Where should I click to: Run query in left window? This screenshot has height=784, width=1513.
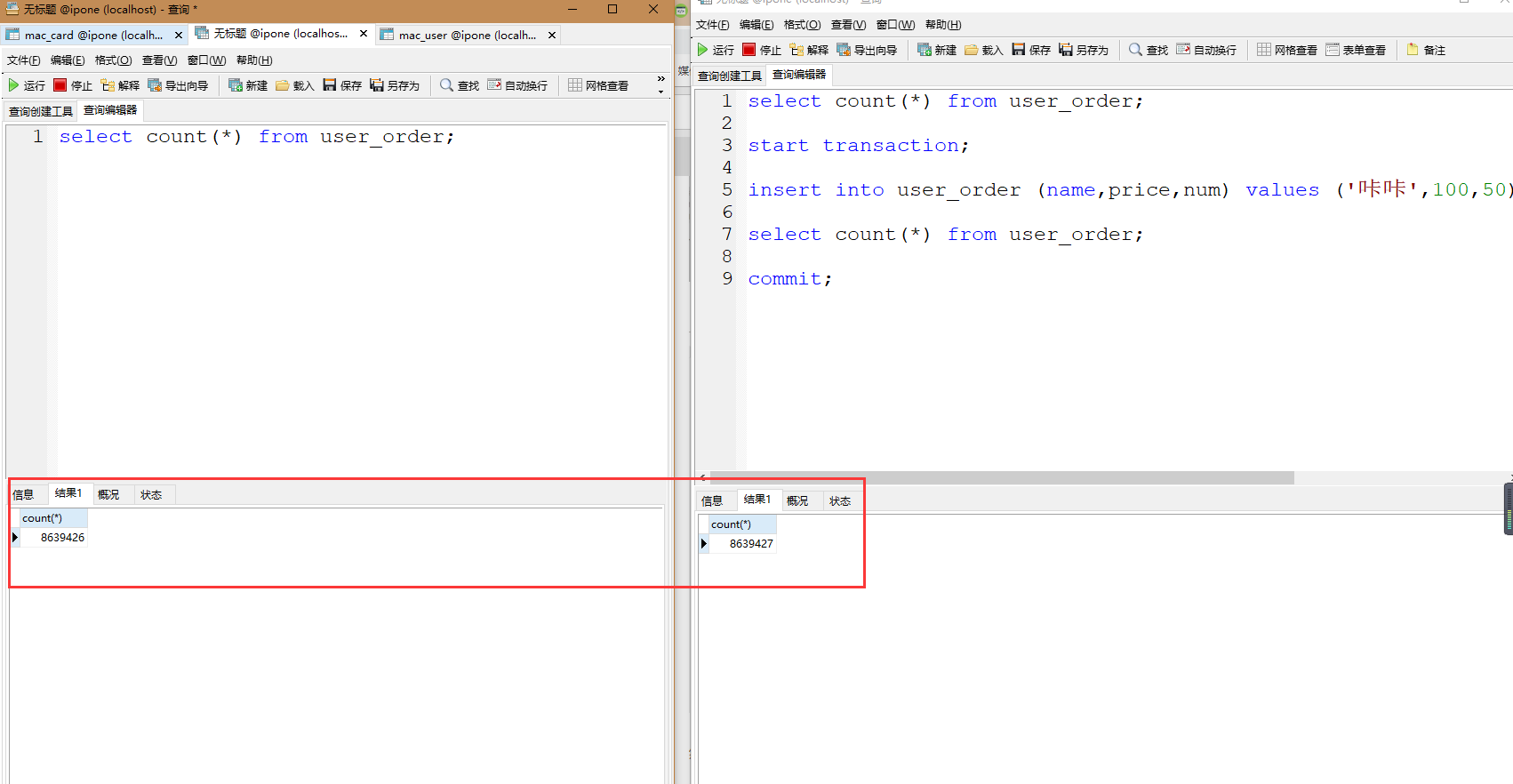coord(27,85)
